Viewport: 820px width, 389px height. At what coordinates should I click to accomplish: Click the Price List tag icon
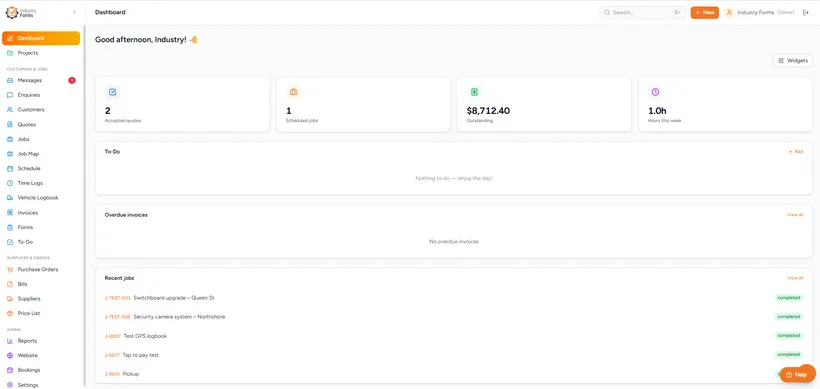[x=10, y=314]
